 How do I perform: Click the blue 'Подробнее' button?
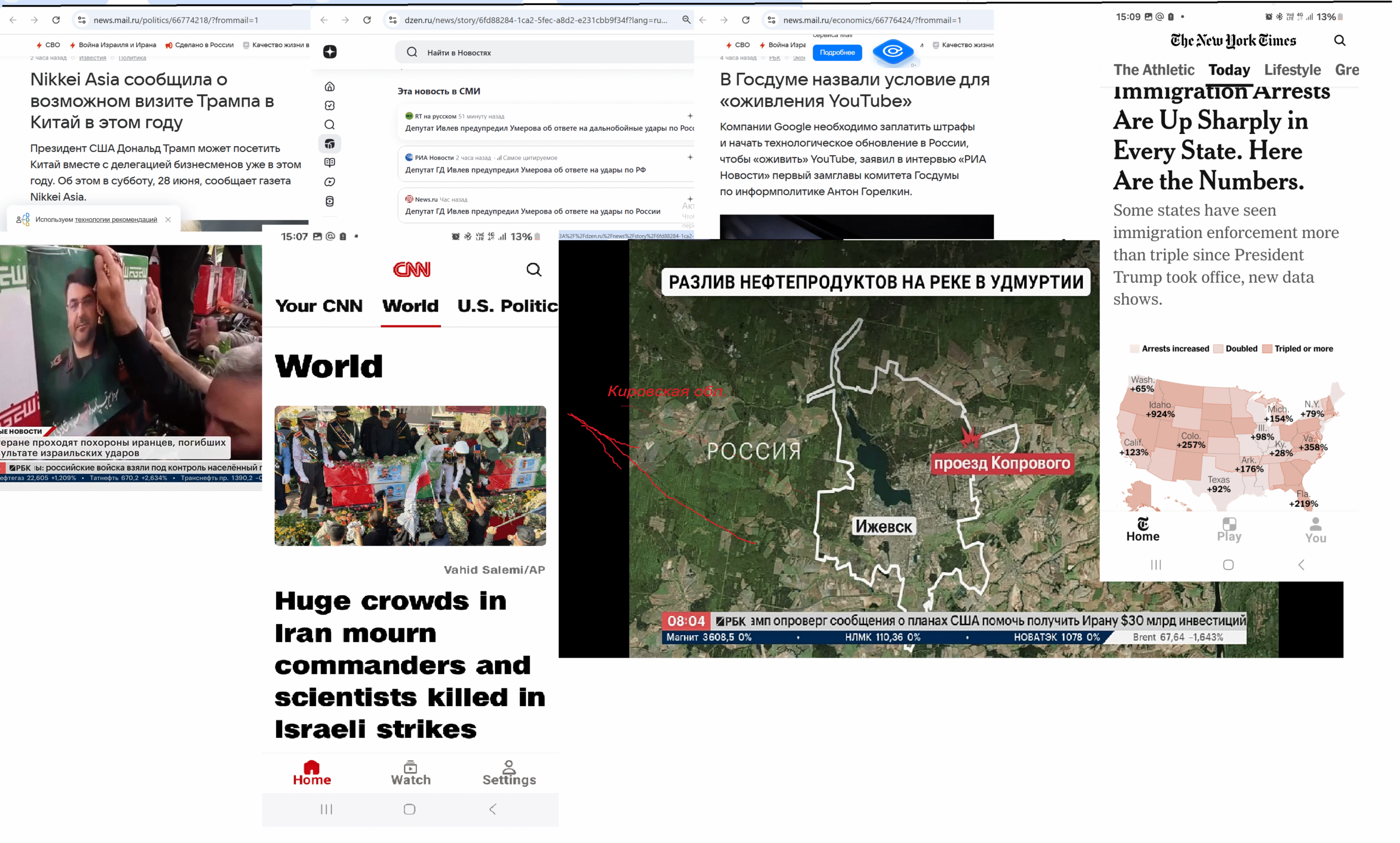click(x=837, y=53)
